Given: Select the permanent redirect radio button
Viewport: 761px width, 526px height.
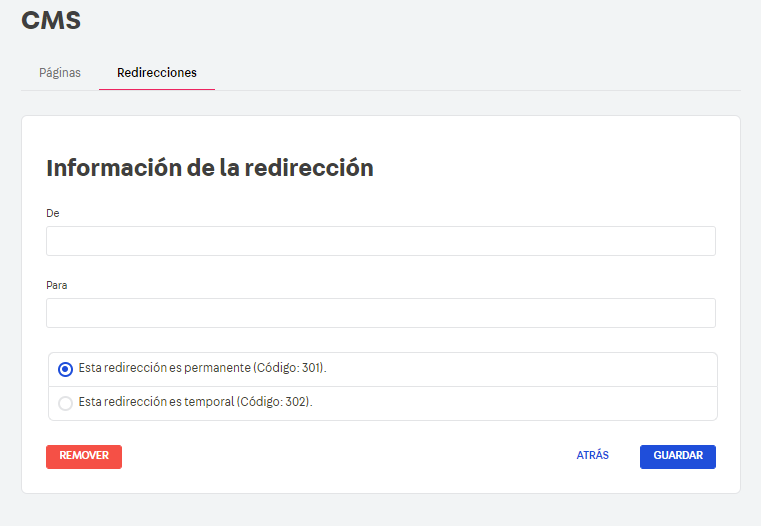Looking at the screenshot, I should click(65, 369).
